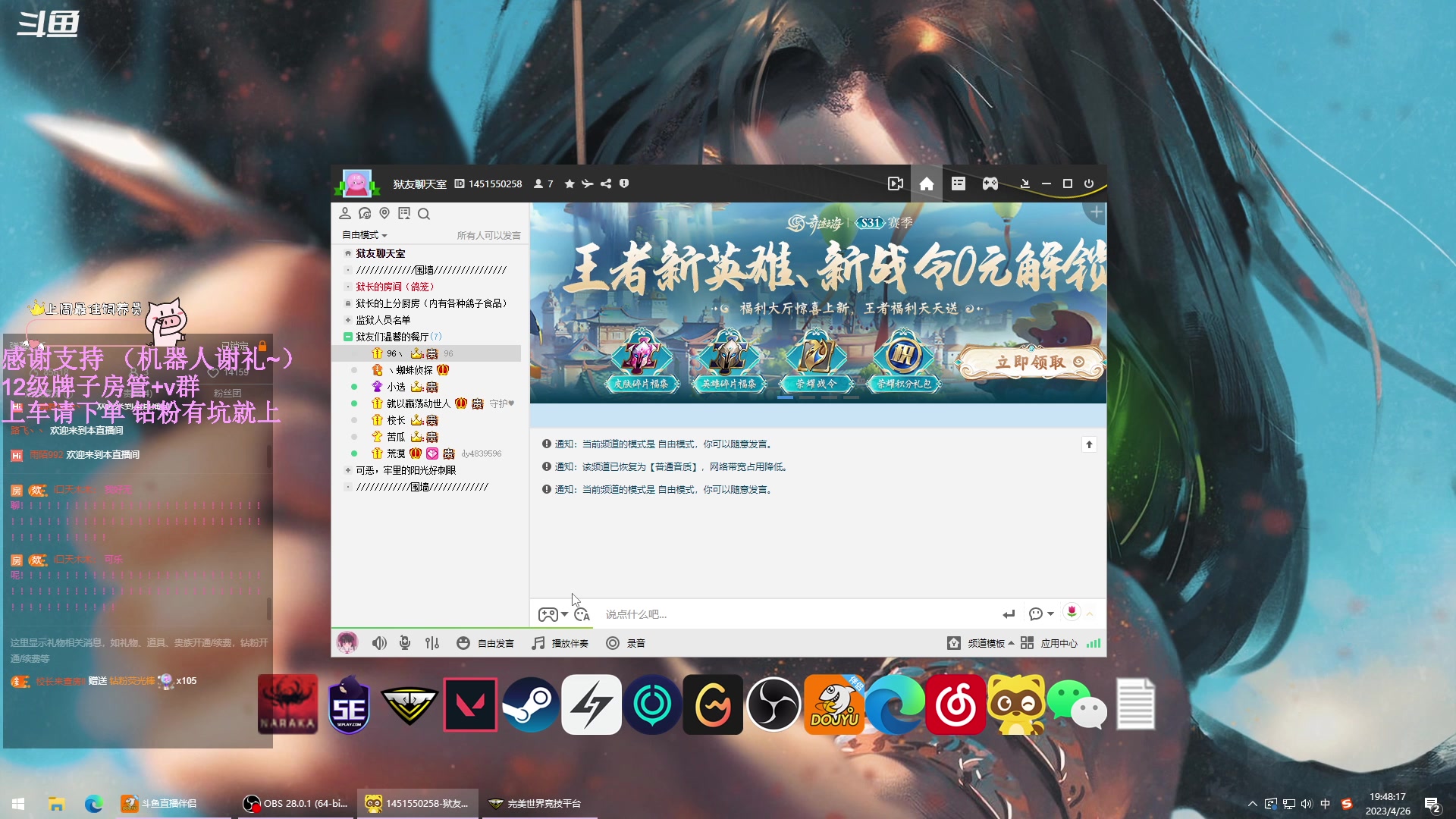The width and height of the screenshot is (1456, 819).
Task: Open the home tab in the channel window
Action: coord(926,184)
